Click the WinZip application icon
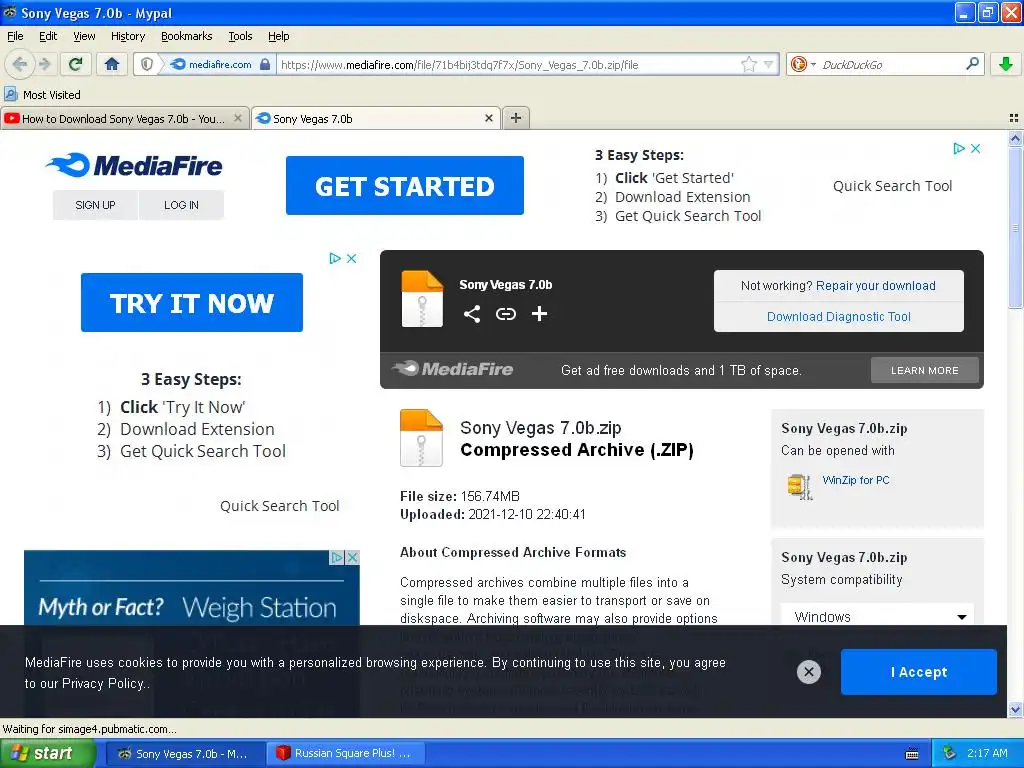 (x=800, y=486)
